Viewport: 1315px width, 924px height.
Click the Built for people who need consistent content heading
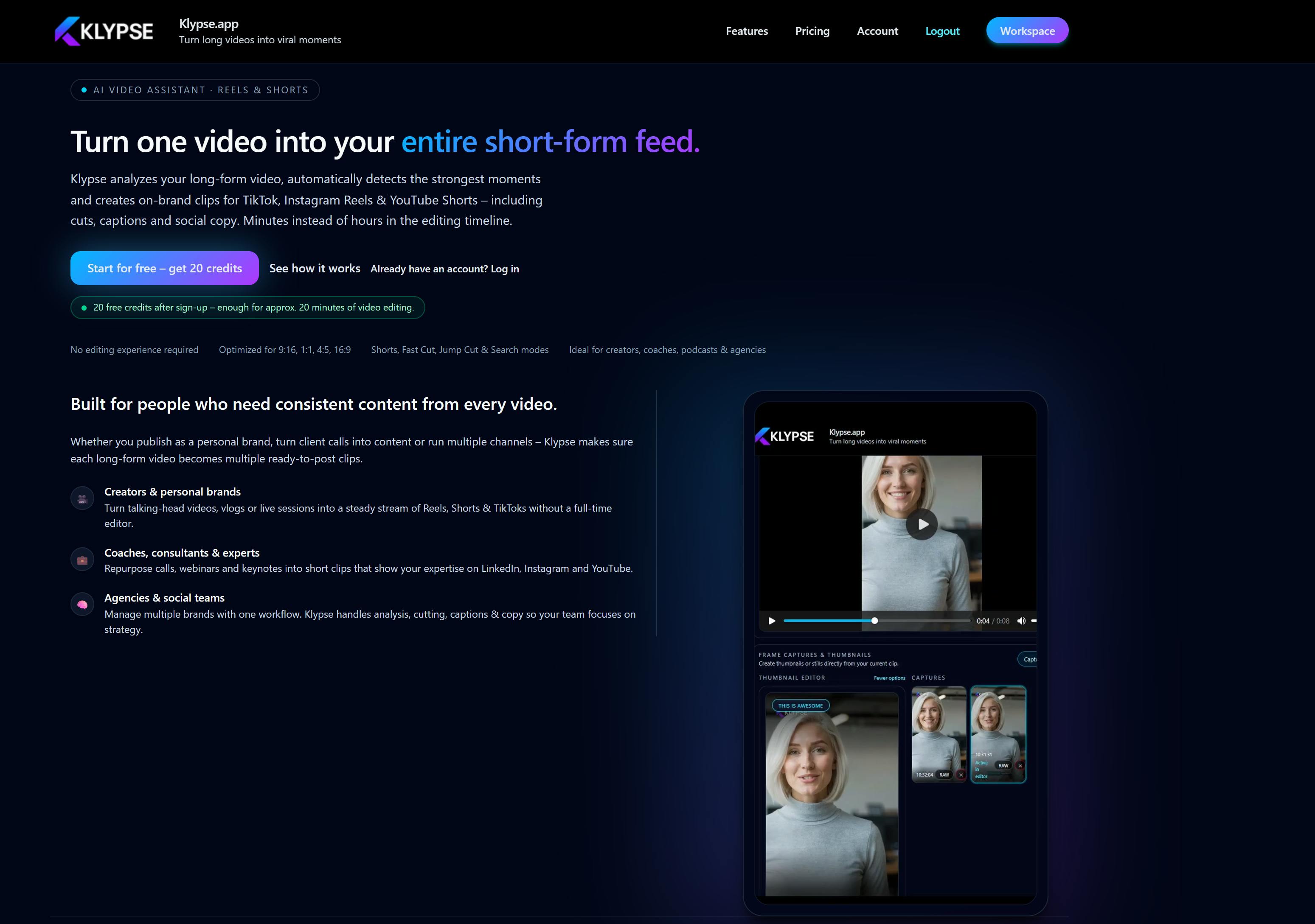pyautogui.click(x=314, y=404)
